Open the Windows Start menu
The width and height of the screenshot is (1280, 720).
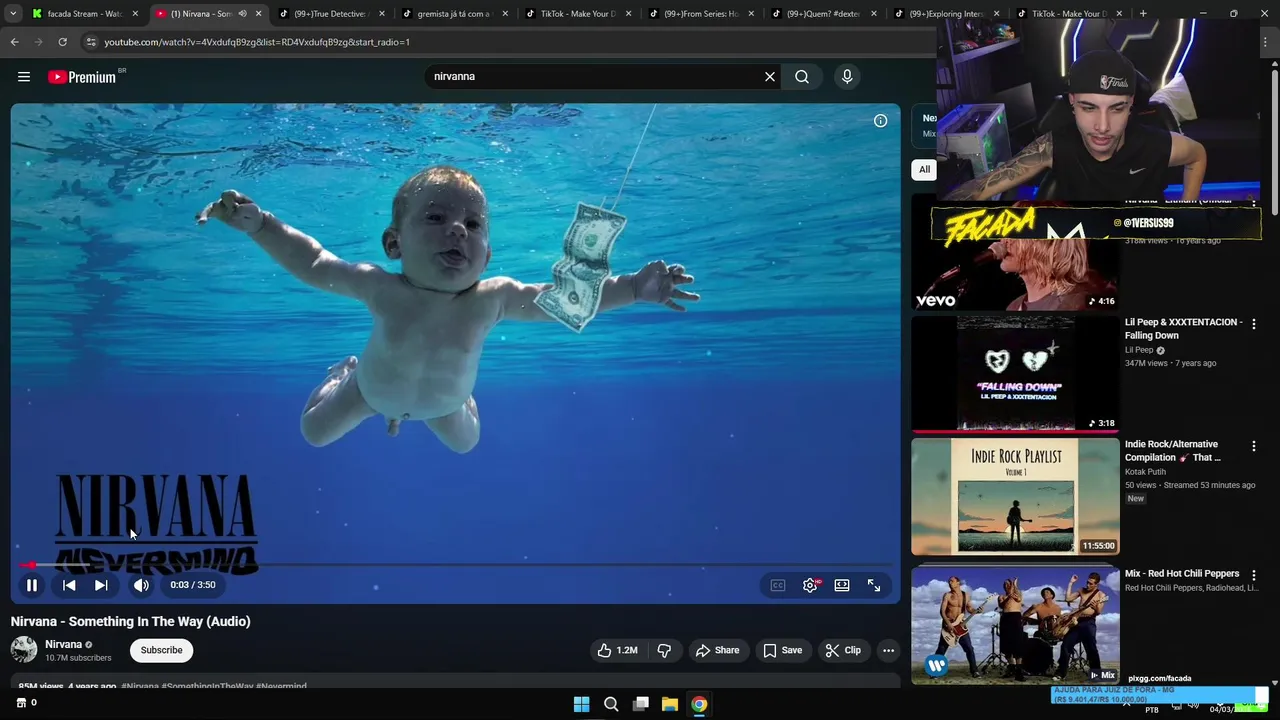(581, 704)
